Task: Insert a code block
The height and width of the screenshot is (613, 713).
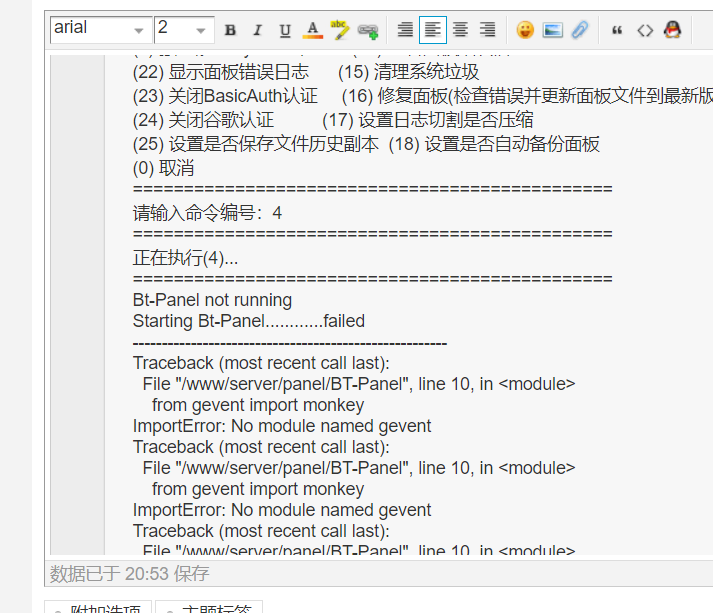Action: coord(645,30)
